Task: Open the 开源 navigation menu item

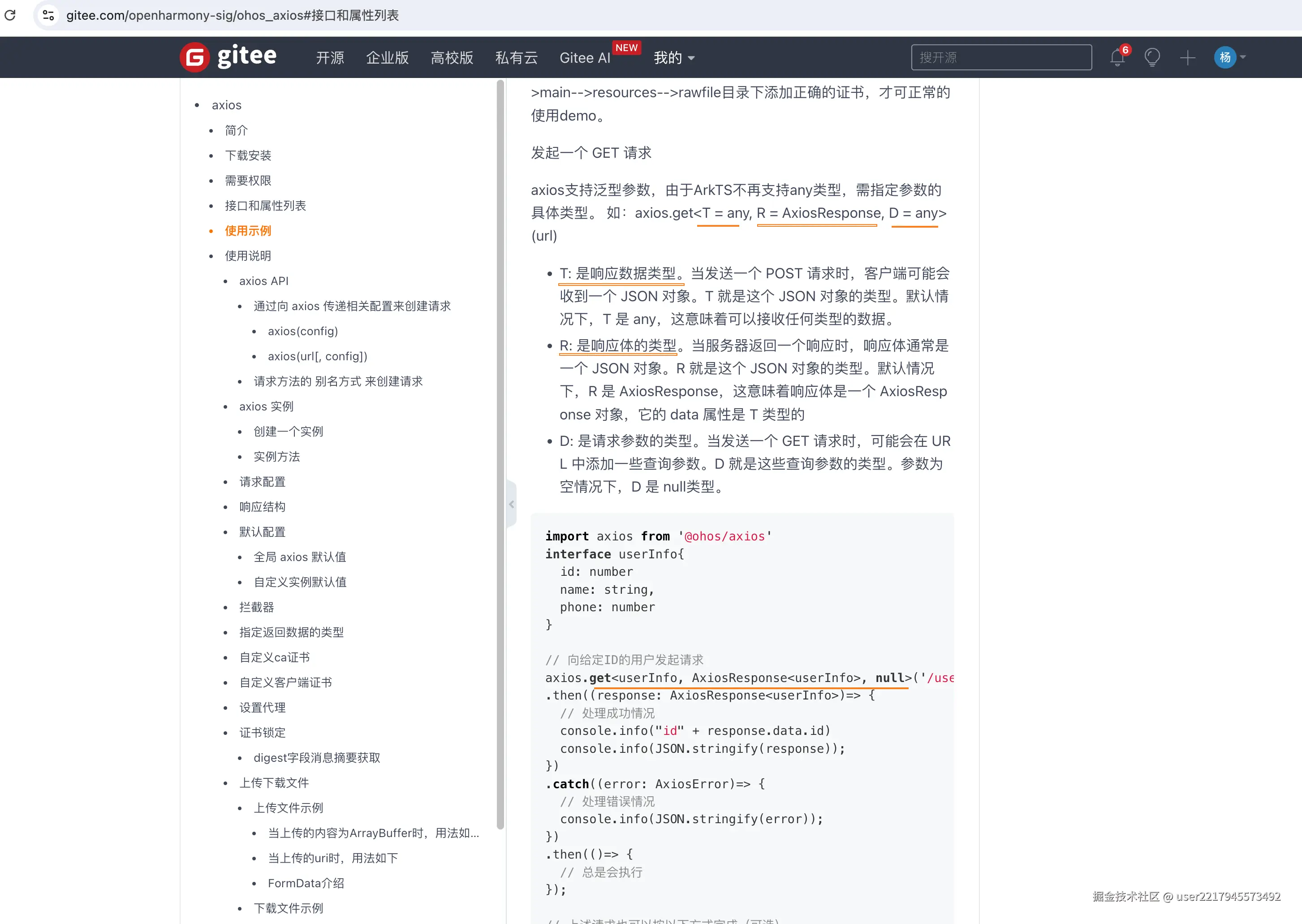Action: tap(330, 57)
